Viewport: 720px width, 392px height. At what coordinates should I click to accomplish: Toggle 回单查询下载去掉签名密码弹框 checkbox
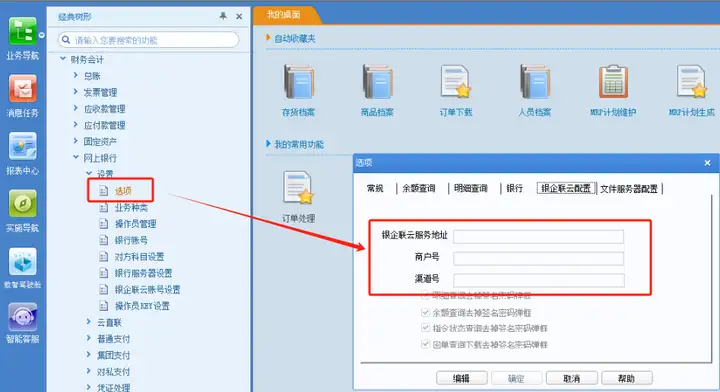[425, 344]
